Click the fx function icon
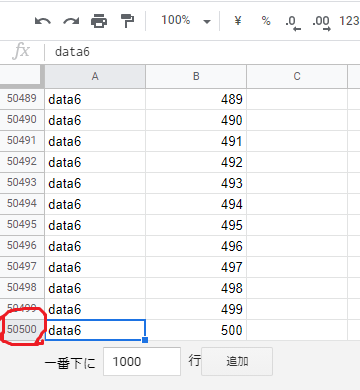 pos(21,52)
